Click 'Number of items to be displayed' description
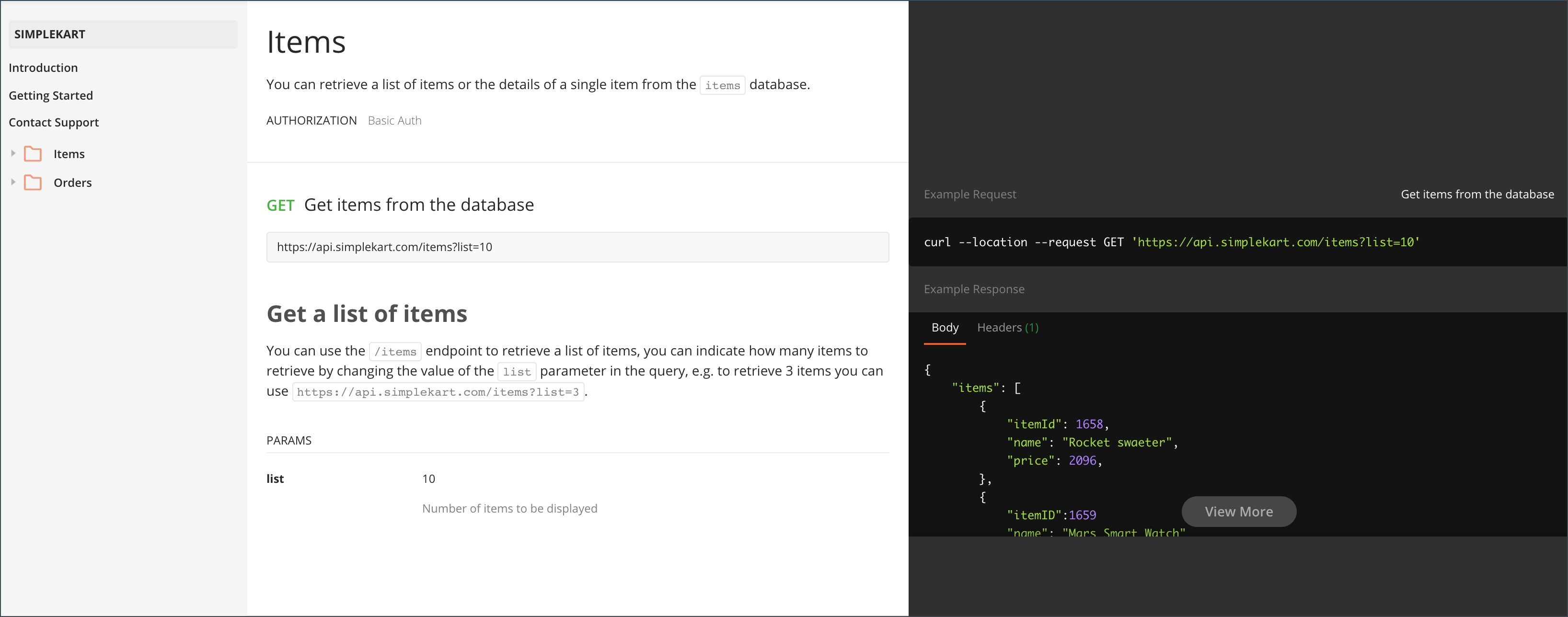Image resolution: width=1568 pixels, height=617 pixels. [510, 509]
